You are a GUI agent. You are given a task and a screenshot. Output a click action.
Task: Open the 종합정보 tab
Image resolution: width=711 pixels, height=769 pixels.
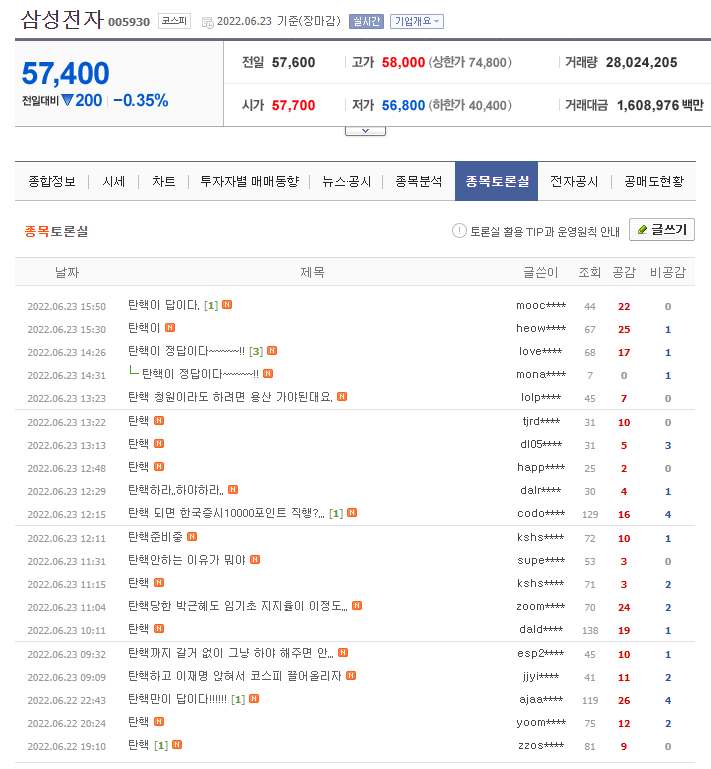(x=52, y=181)
